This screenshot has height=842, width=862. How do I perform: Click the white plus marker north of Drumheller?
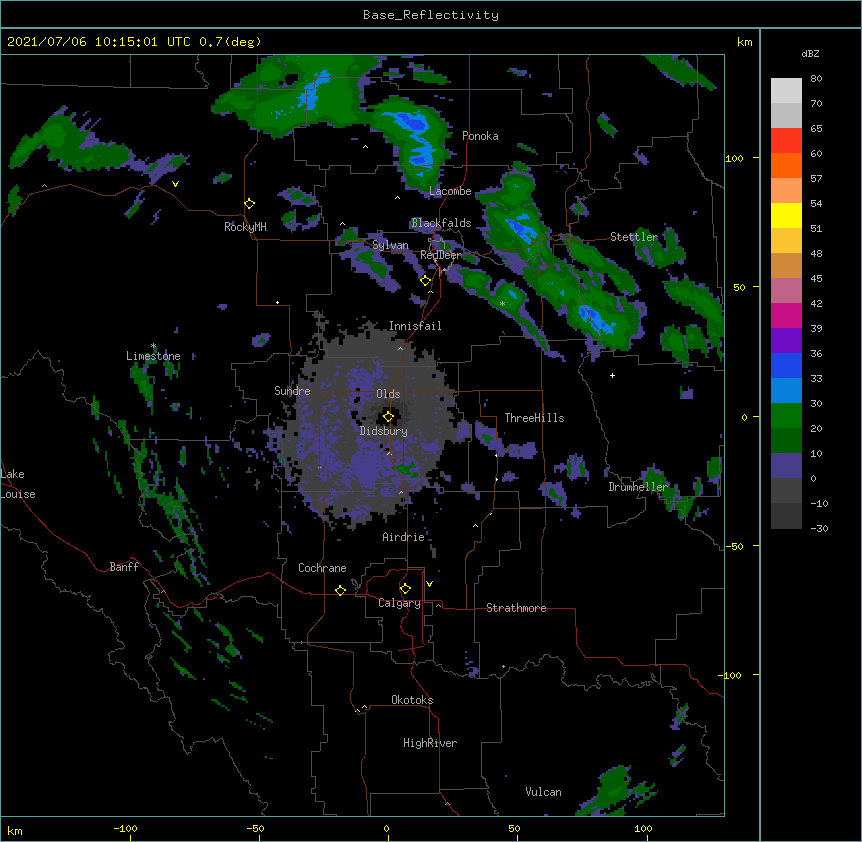coord(612,375)
